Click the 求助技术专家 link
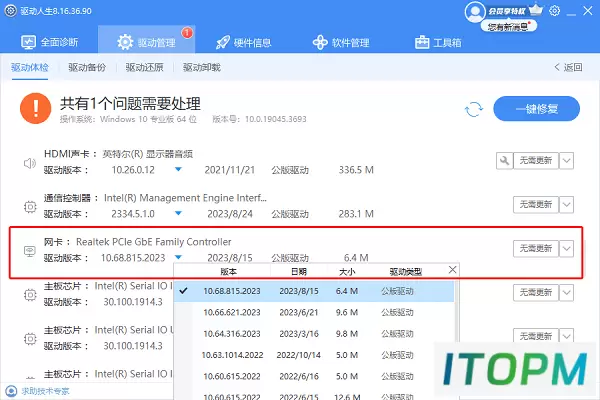The width and height of the screenshot is (600, 400). pyautogui.click(x=45, y=391)
